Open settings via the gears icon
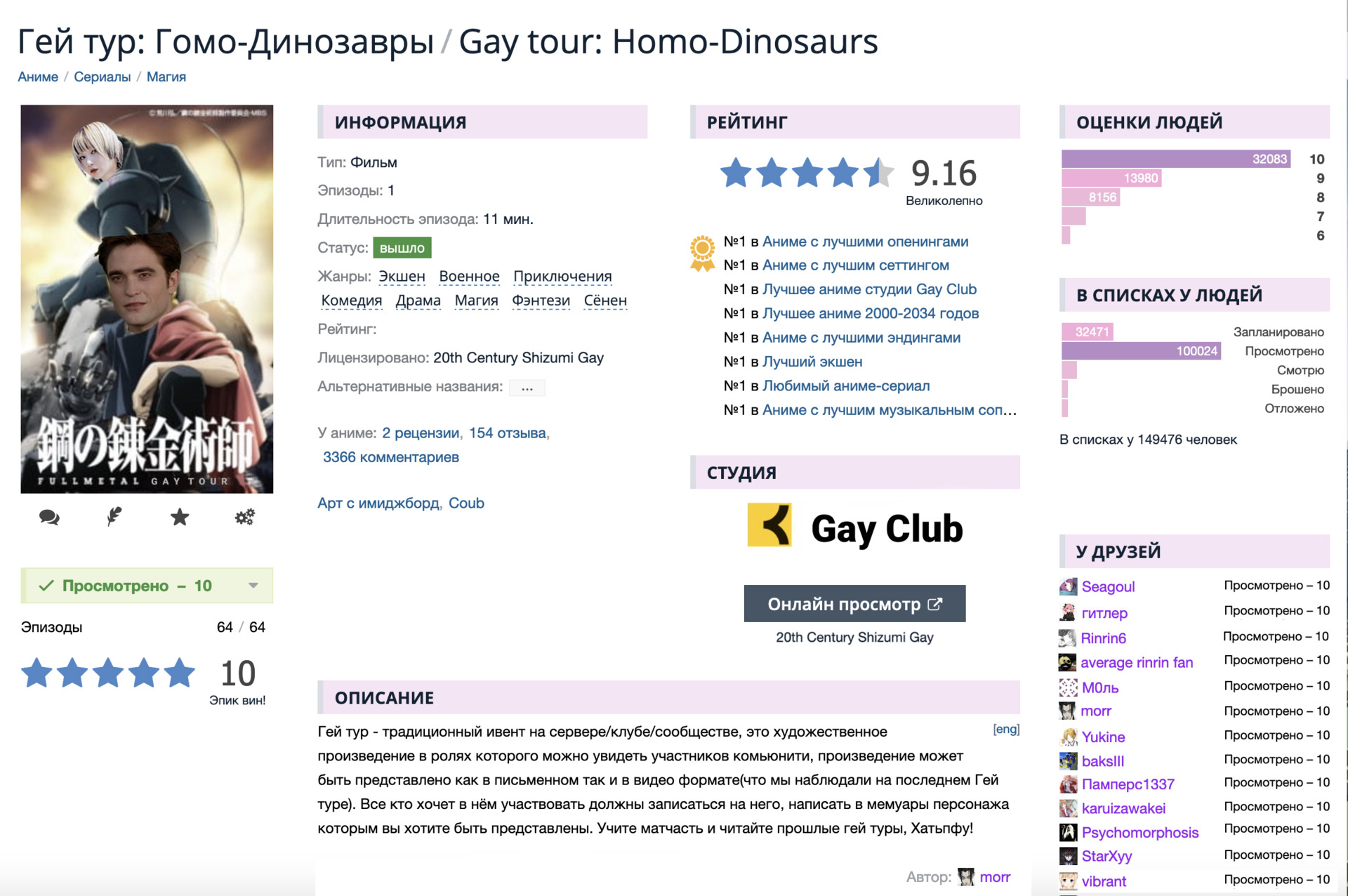Image resolution: width=1348 pixels, height=896 pixels. pyautogui.click(x=244, y=518)
